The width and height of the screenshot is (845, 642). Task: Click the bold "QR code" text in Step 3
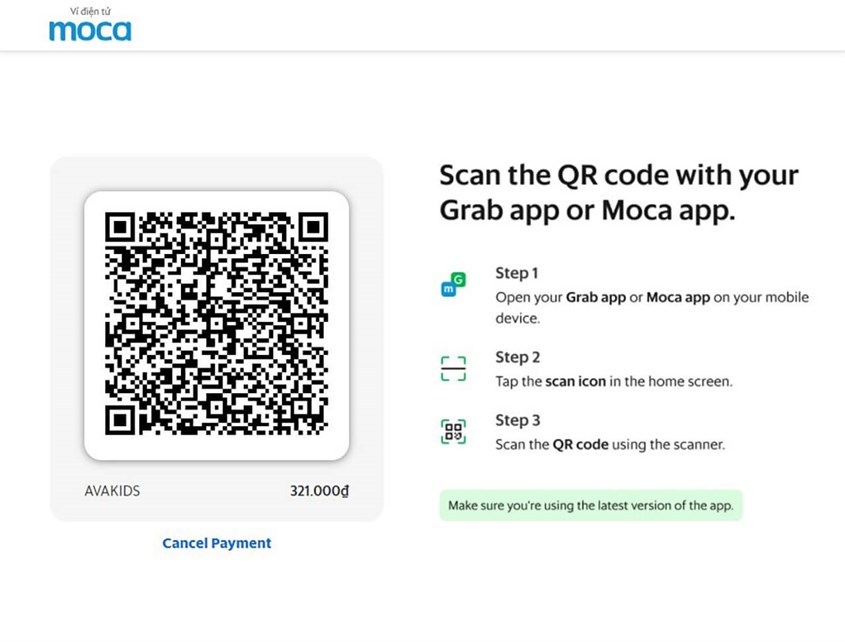(x=580, y=444)
